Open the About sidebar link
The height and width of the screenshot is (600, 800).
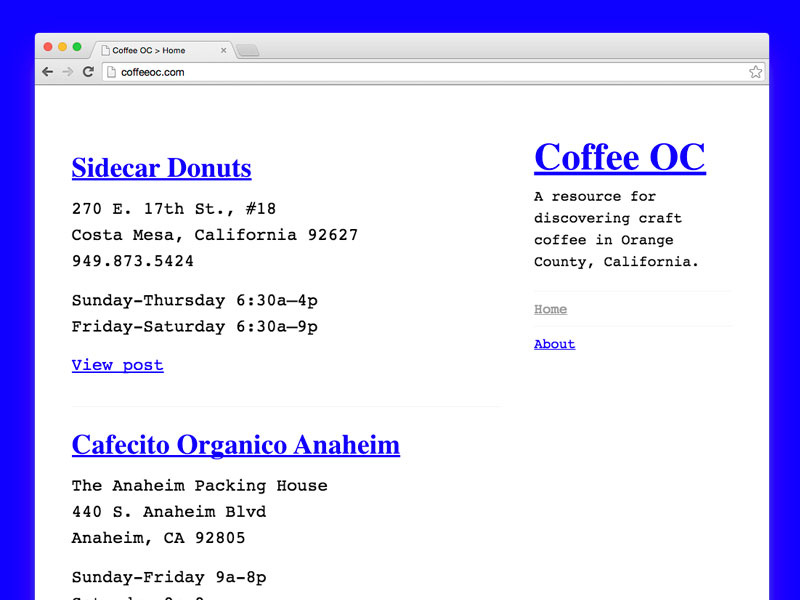pyautogui.click(x=555, y=344)
